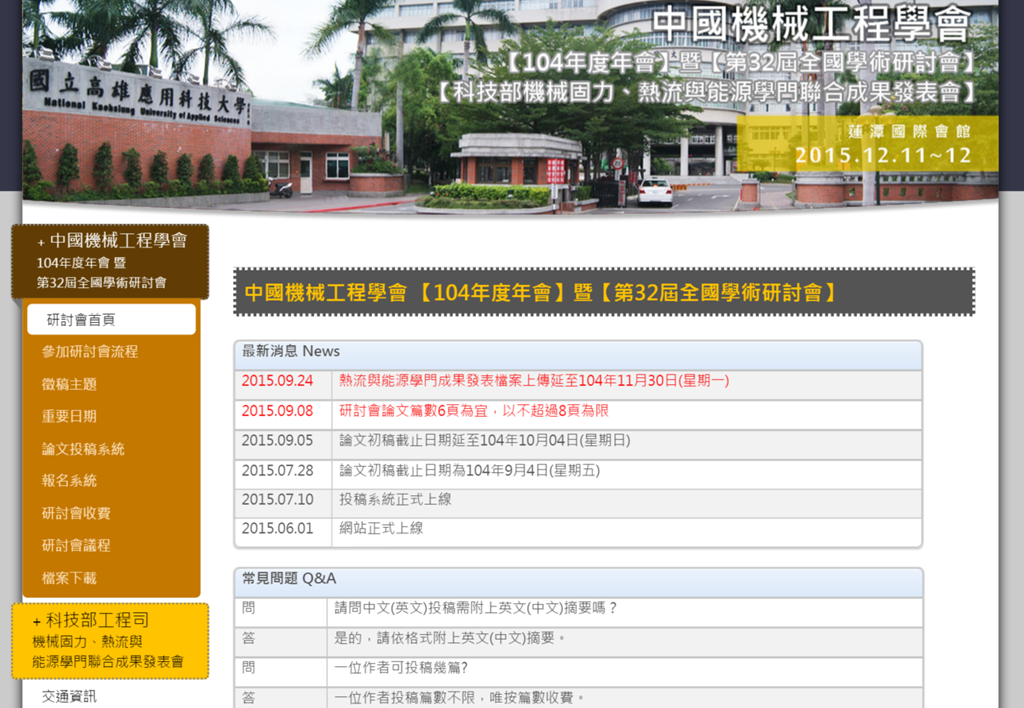Open 論文投稿系統 link
This screenshot has width=1024, height=708.
click(x=83, y=449)
